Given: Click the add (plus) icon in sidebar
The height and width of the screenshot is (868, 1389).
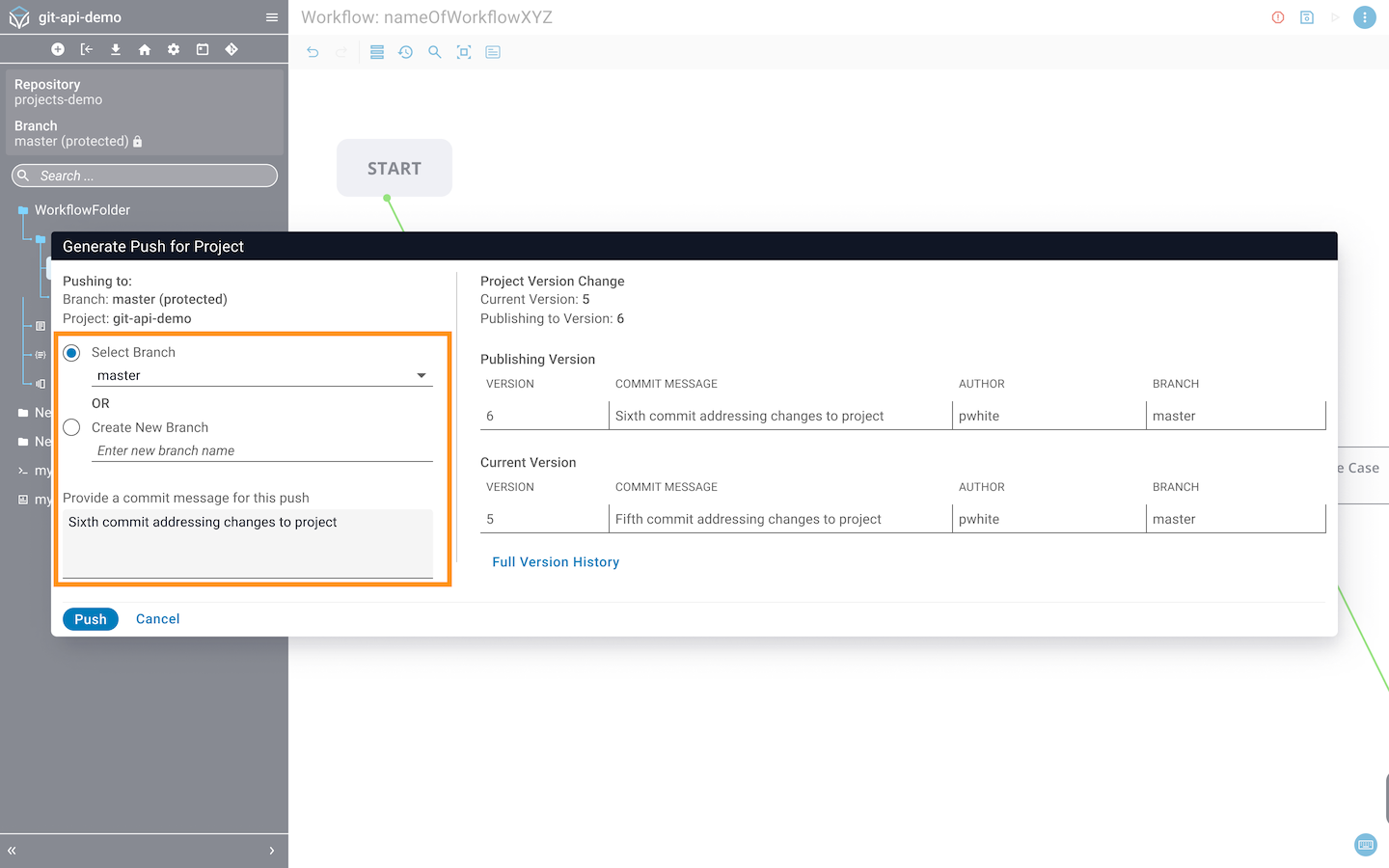Looking at the screenshot, I should pos(58,49).
